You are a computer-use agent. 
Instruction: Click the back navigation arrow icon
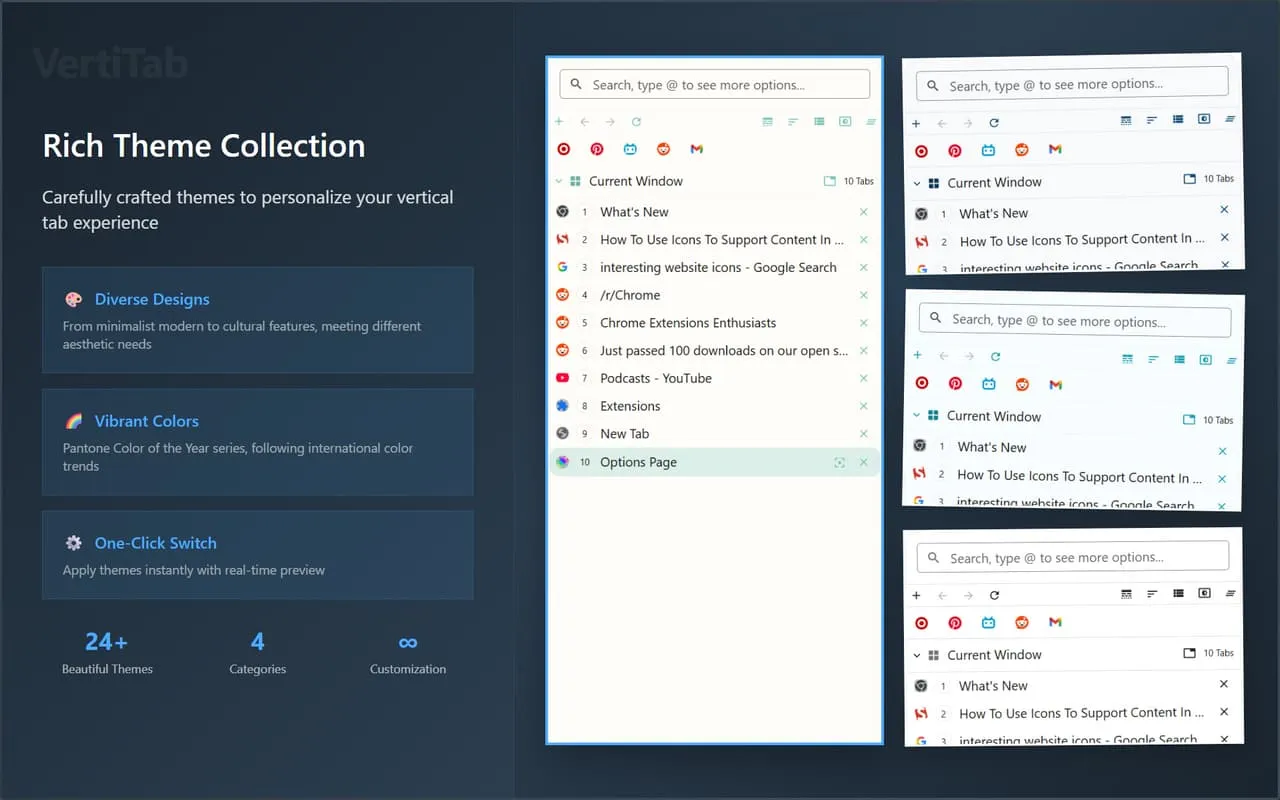(585, 121)
